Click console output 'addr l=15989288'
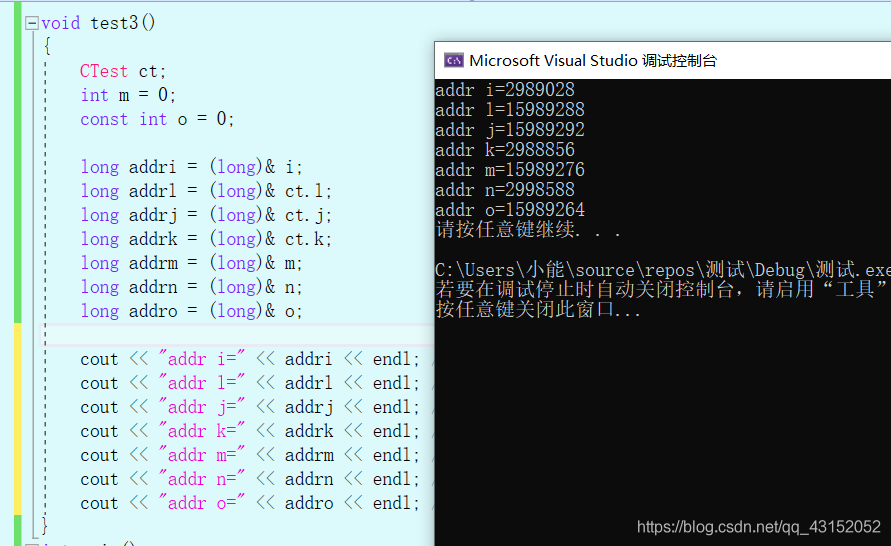Screen dimensions: 891x546 click(x=510, y=110)
